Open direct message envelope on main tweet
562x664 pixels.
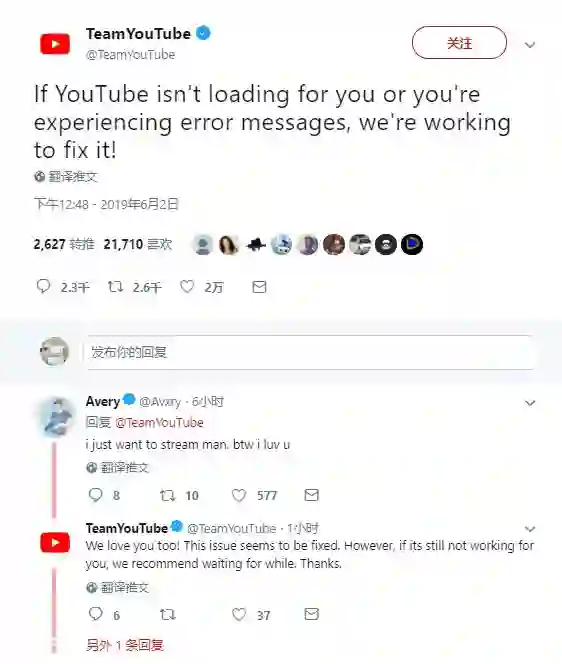(x=259, y=287)
